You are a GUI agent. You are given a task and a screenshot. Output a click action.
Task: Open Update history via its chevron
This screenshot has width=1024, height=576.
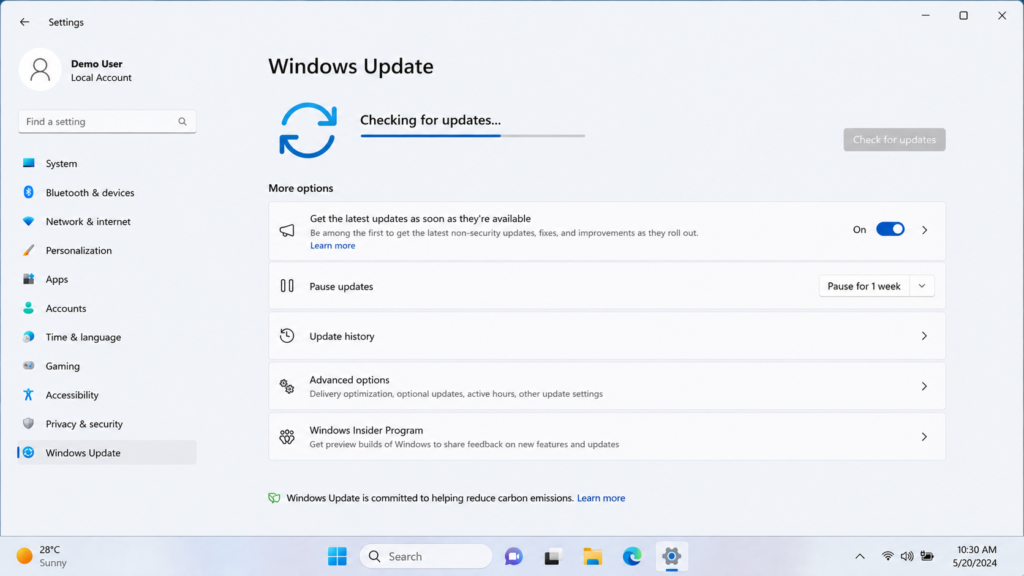point(924,336)
